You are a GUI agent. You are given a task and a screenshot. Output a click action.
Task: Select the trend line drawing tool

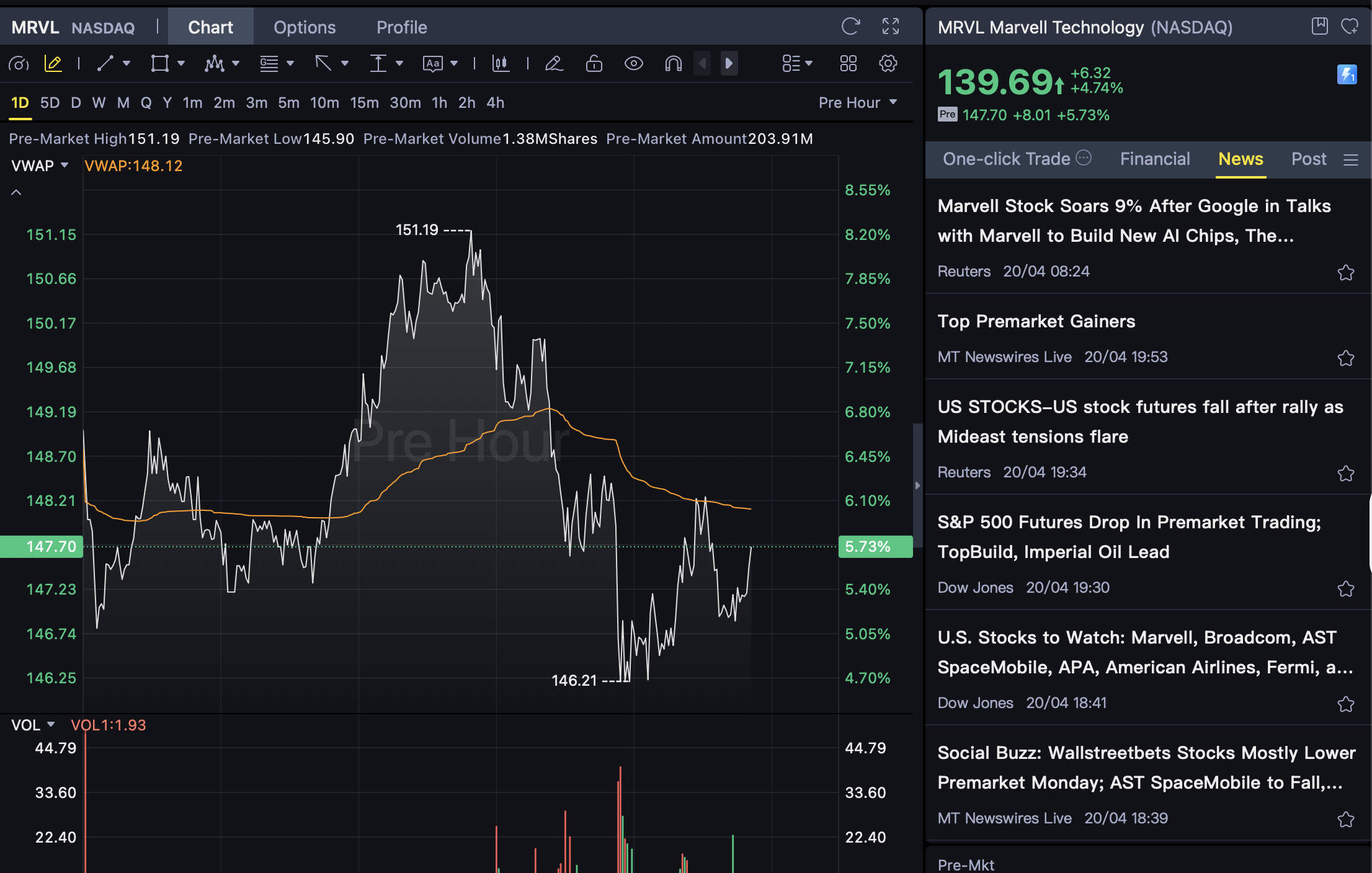(105, 63)
